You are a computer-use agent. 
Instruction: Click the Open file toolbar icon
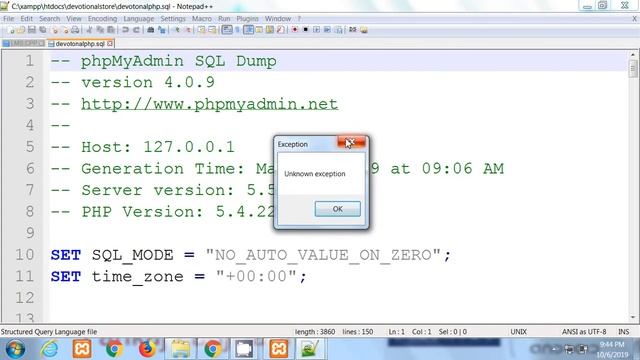(x=21, y=30)
